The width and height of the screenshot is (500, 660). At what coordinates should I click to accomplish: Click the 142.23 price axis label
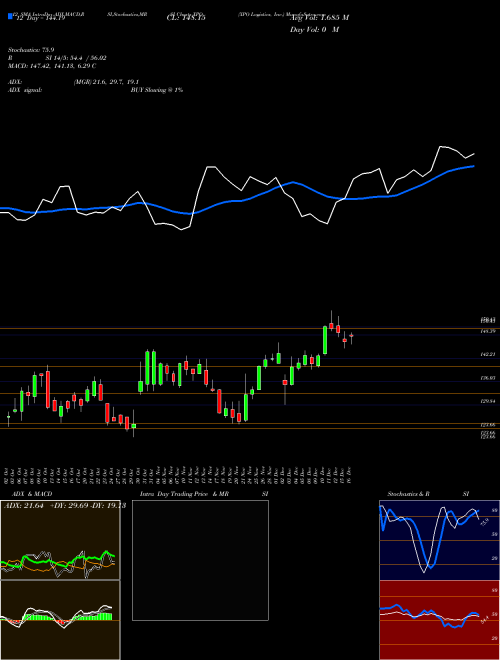(x=488, y=355)
